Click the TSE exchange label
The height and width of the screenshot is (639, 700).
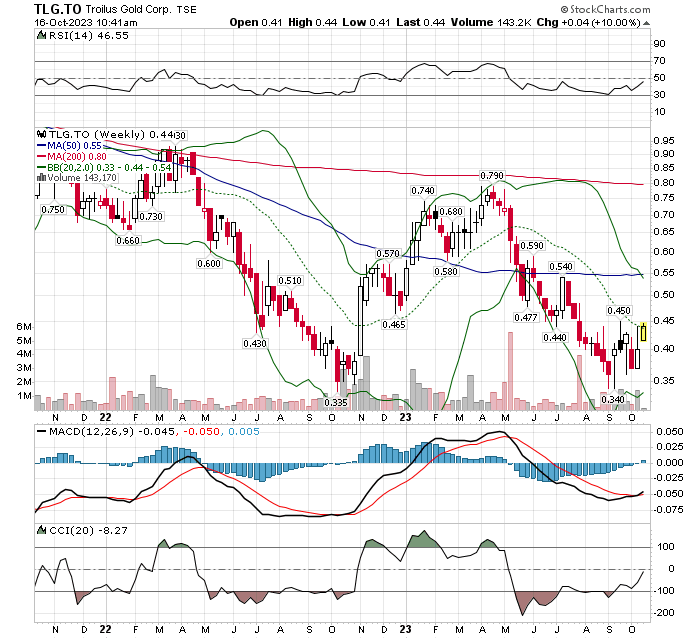pos(186,10)
